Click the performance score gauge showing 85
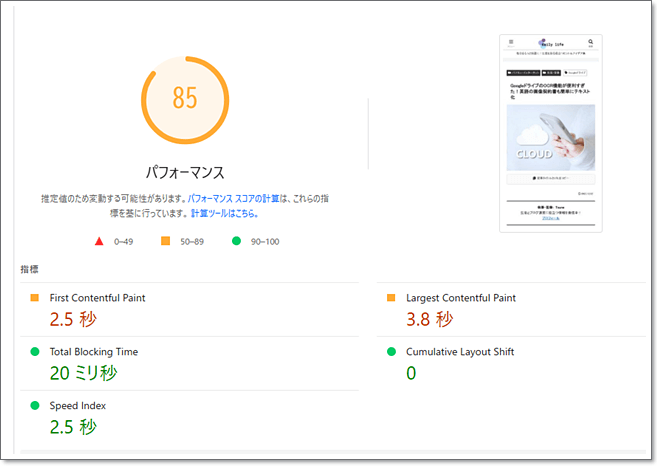 (185, 100)
